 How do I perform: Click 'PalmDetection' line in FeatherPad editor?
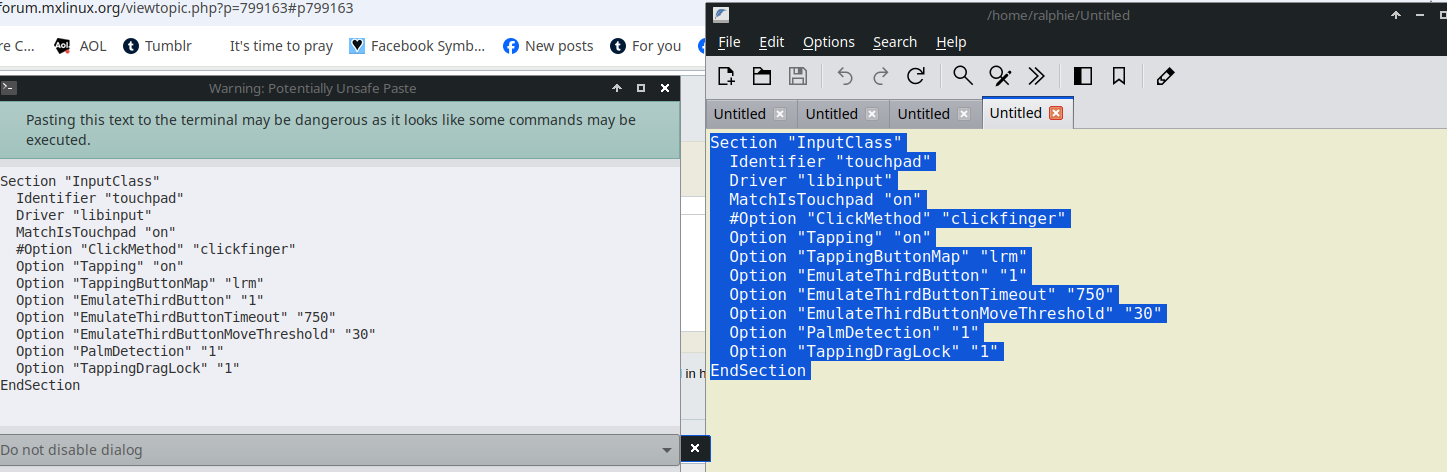point(855,332)
